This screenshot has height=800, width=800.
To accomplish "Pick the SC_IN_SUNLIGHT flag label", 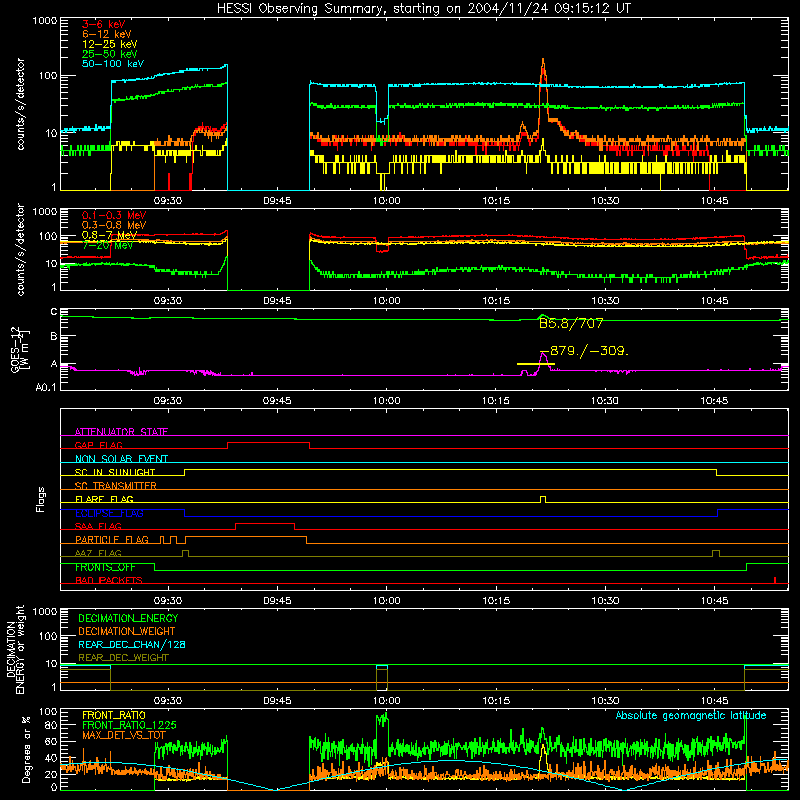I will (x=115, y=472).
